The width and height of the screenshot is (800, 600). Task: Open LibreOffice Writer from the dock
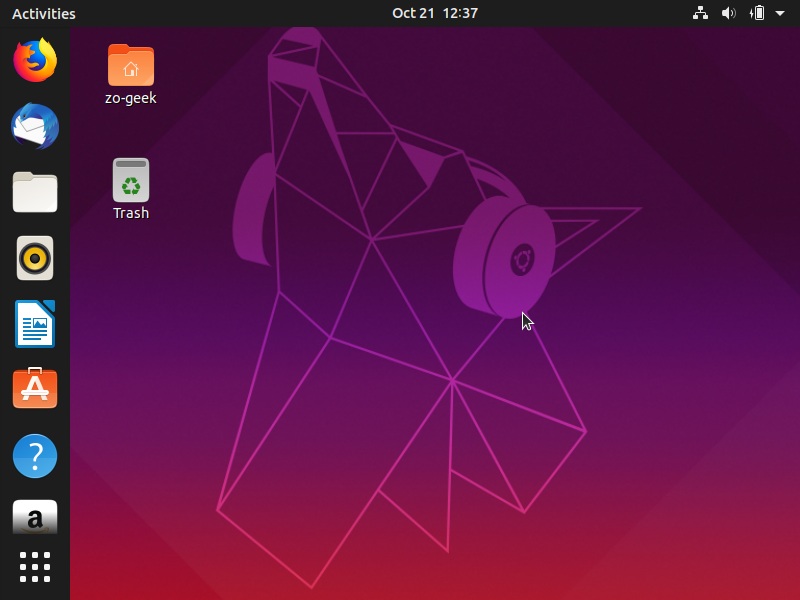35,324
